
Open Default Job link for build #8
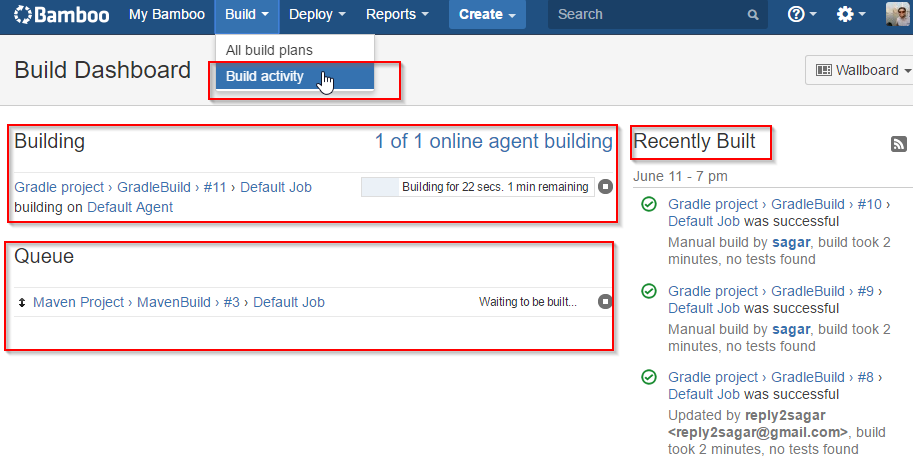(x=703, y=394)
